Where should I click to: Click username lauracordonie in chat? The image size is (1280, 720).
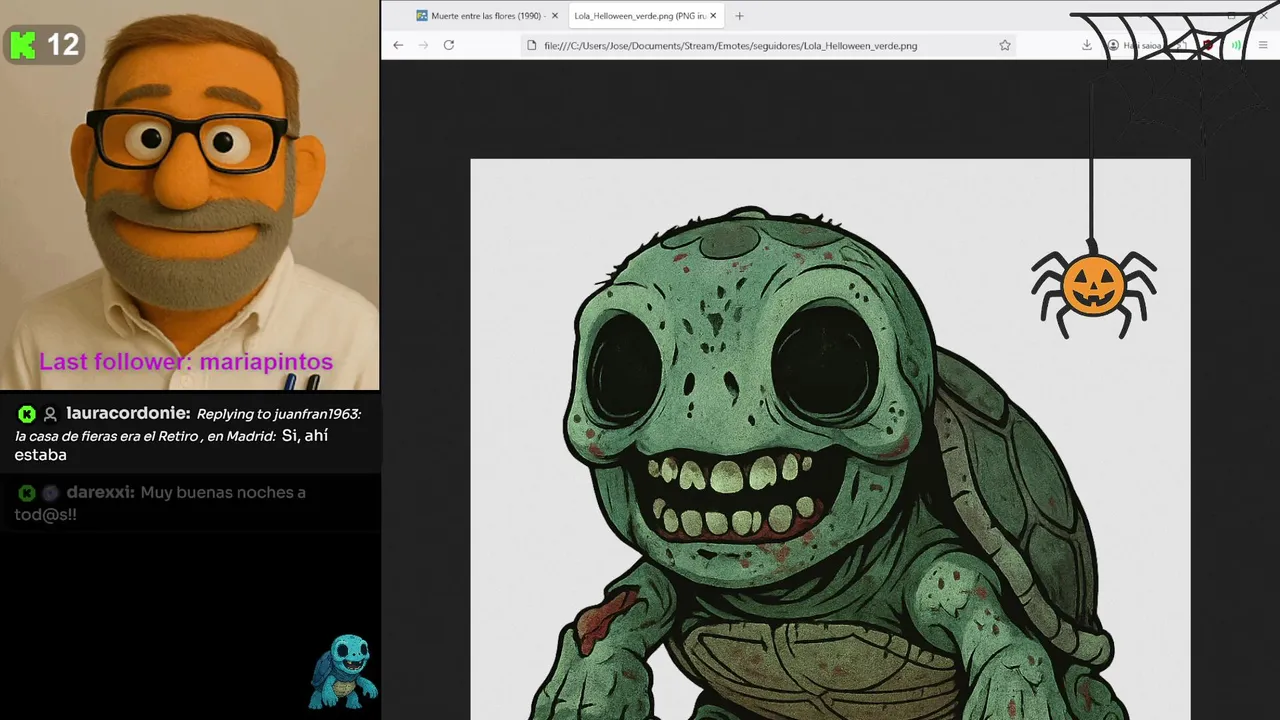click(x=128, y=413)
